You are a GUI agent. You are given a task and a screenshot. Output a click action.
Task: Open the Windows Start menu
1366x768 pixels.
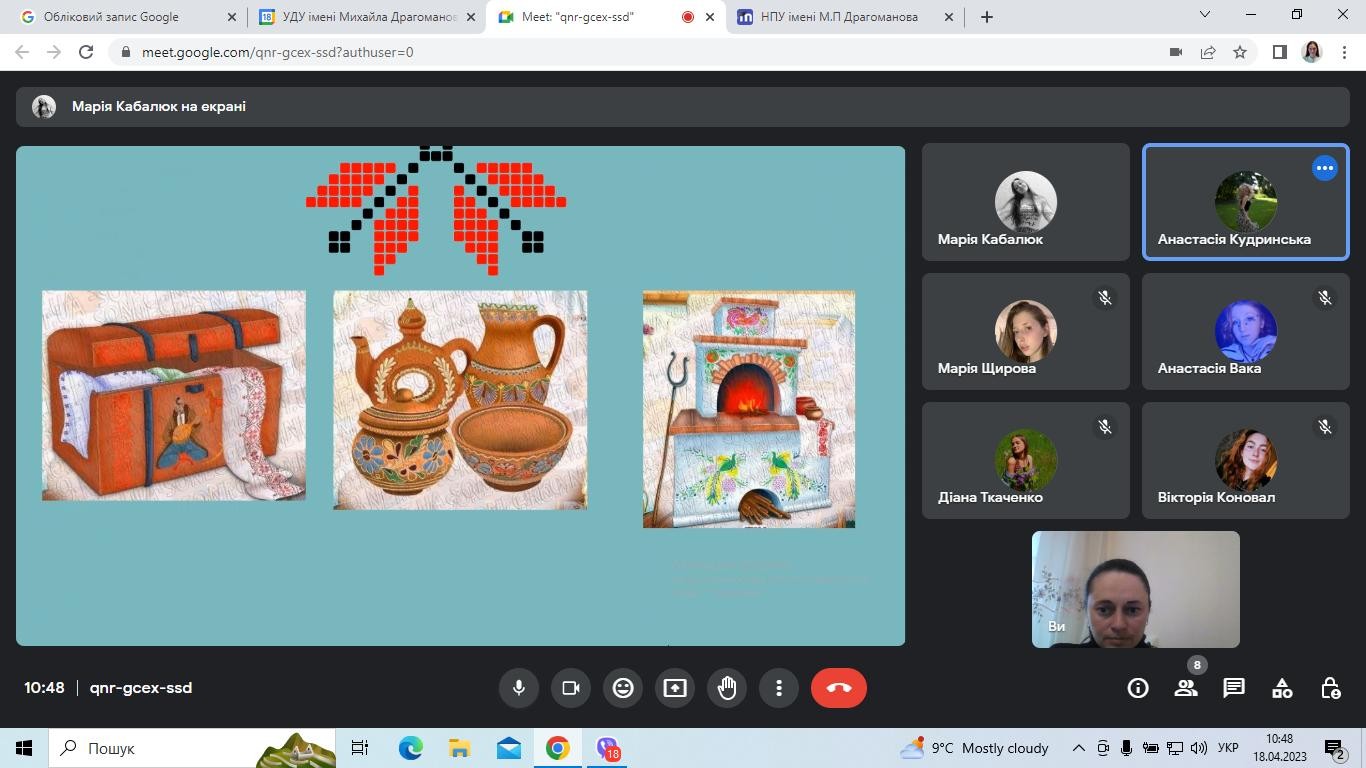tap(24, 748)
